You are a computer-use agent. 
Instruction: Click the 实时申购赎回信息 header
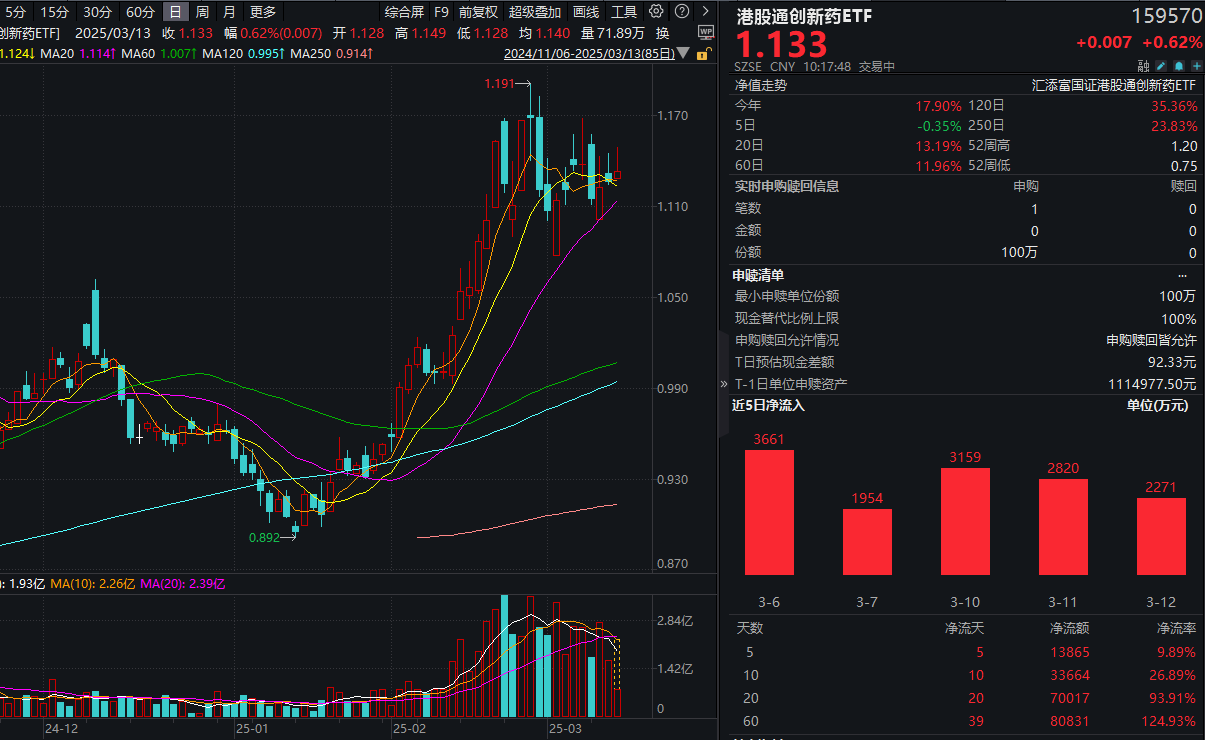pyautogui.click(x=787, y=186)
